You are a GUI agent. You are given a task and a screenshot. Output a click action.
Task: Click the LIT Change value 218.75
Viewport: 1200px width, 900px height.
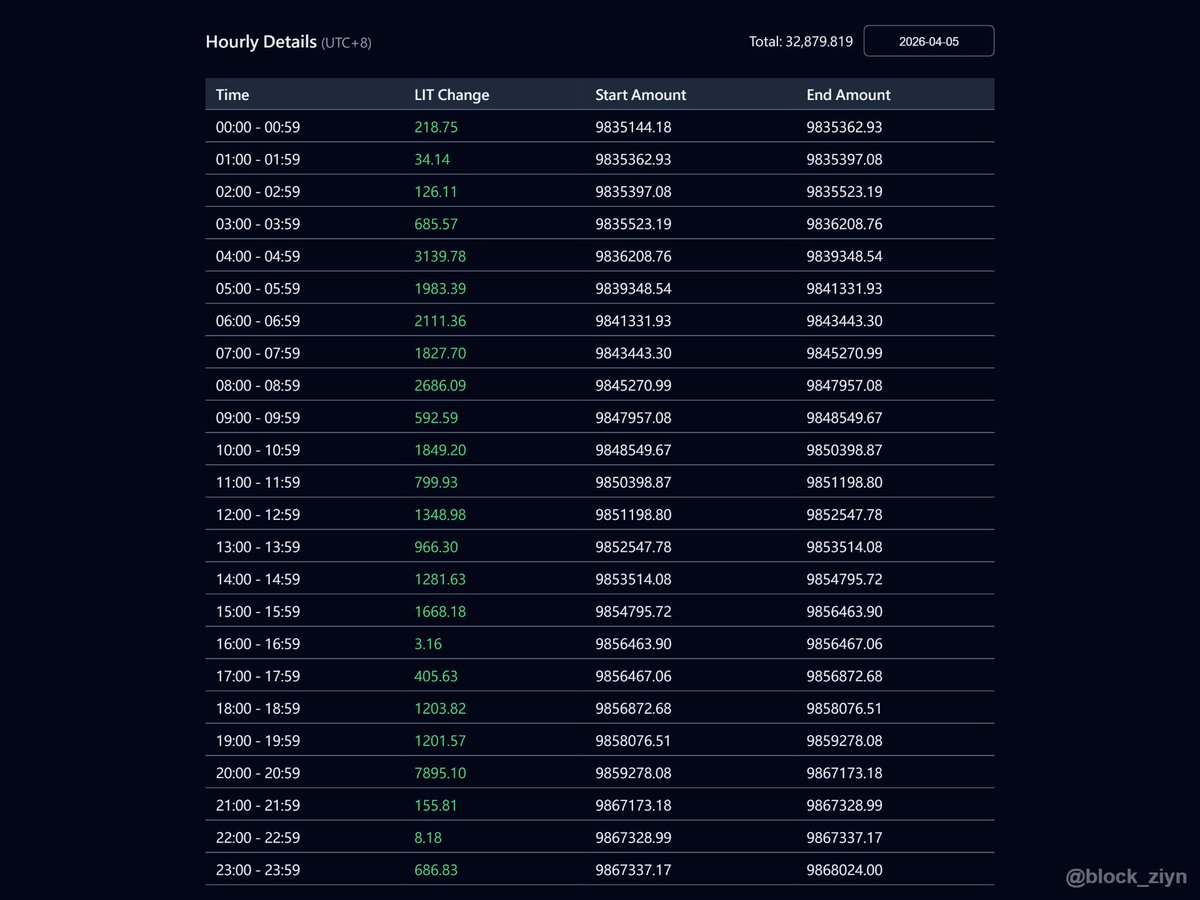click(x=436, y=127)
